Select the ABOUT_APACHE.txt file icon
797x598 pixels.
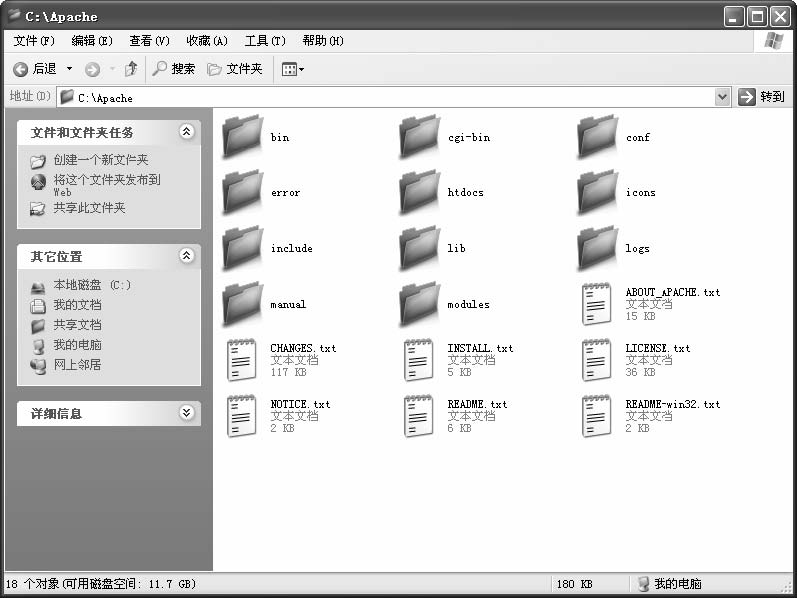pos(597,304)
